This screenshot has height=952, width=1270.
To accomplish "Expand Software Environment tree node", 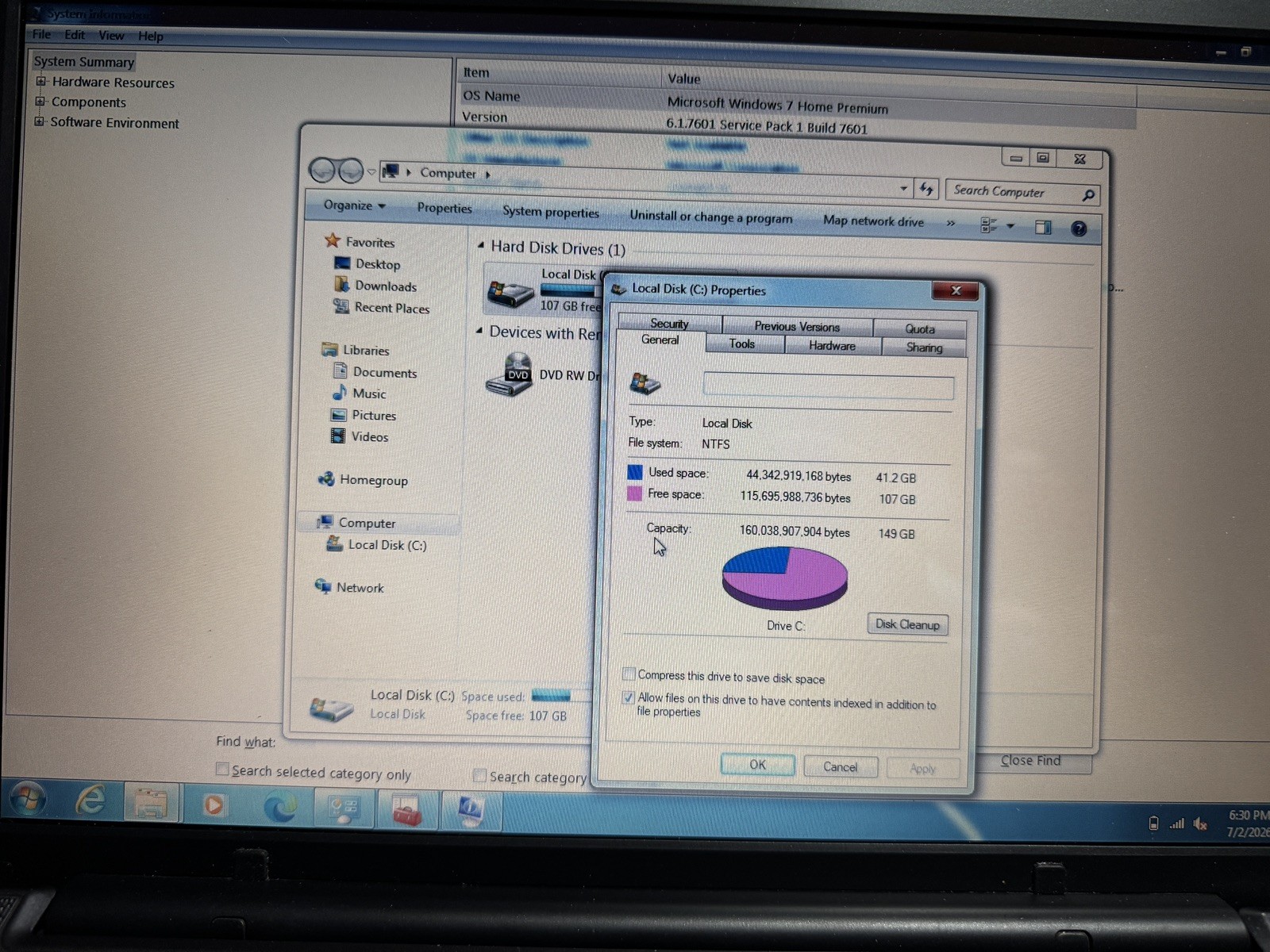I will 39,121.
